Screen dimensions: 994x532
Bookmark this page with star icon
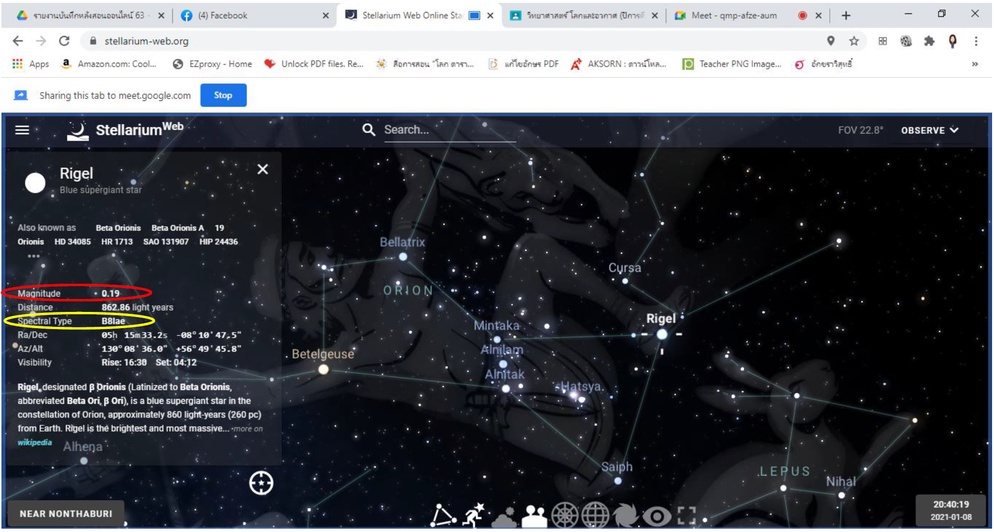854,41
